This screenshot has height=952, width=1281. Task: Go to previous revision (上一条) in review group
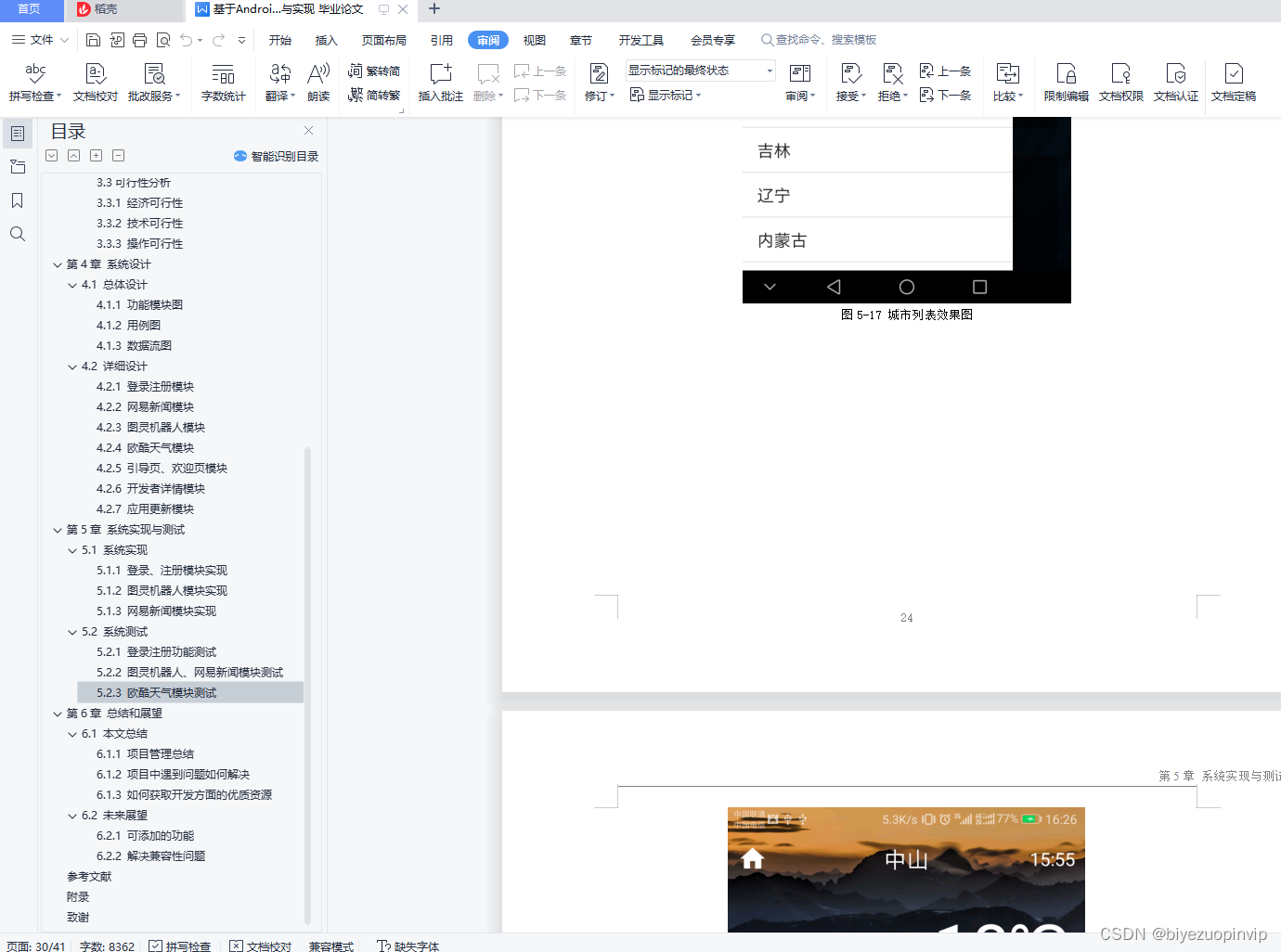point(945,71)
